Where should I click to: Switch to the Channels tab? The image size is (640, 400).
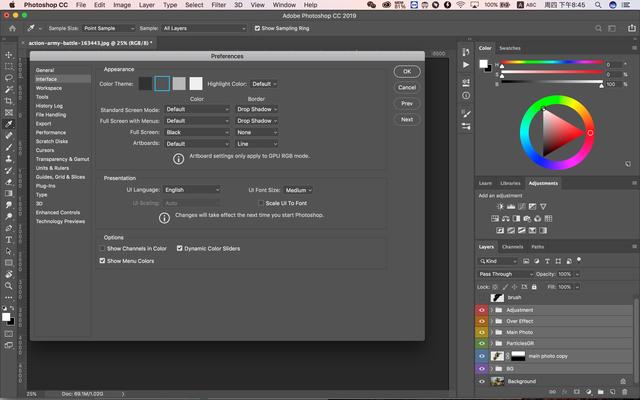tap(512, 247)
